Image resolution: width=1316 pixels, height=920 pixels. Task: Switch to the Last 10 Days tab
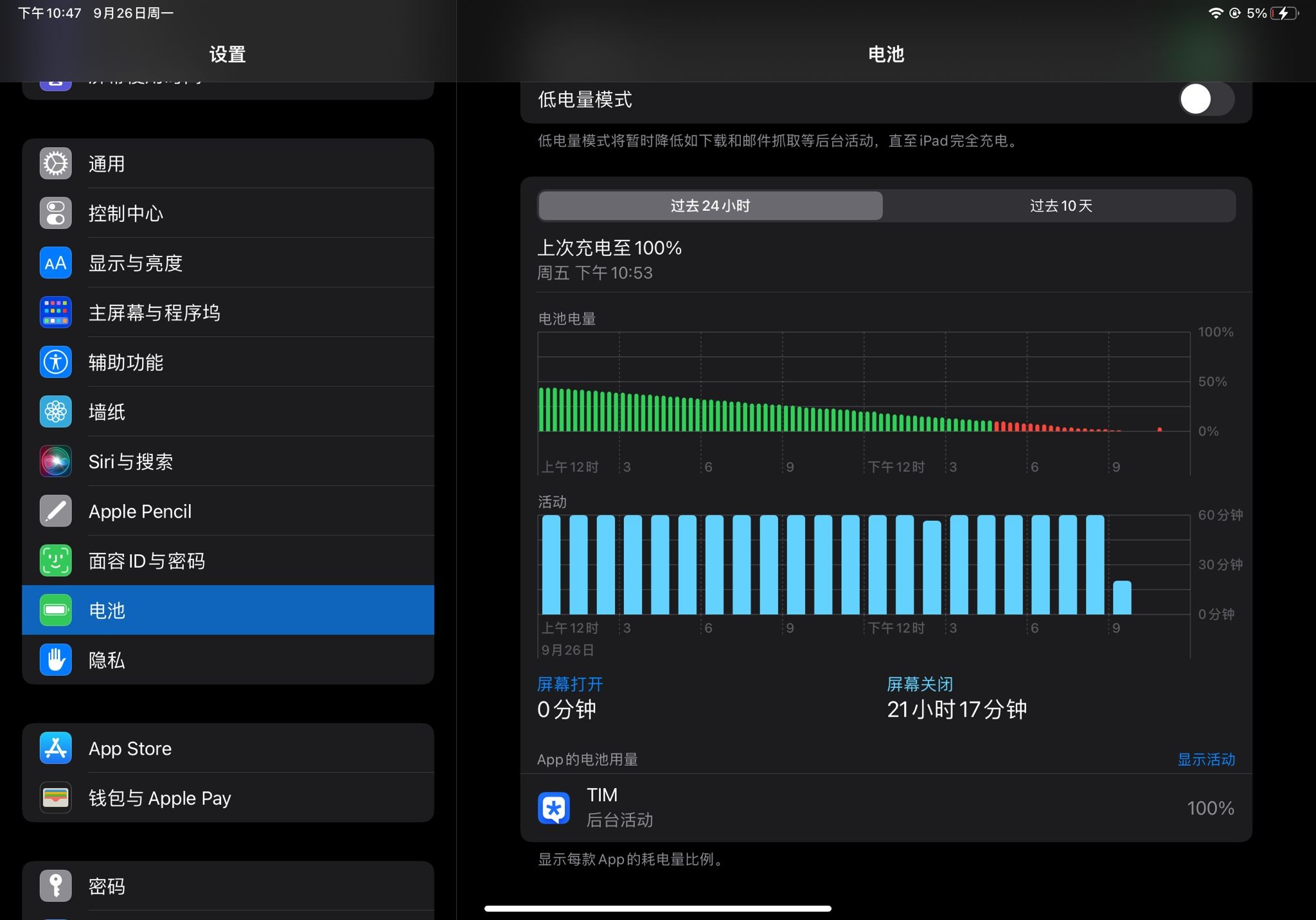pyautogui.click(x=1060, y=206)
